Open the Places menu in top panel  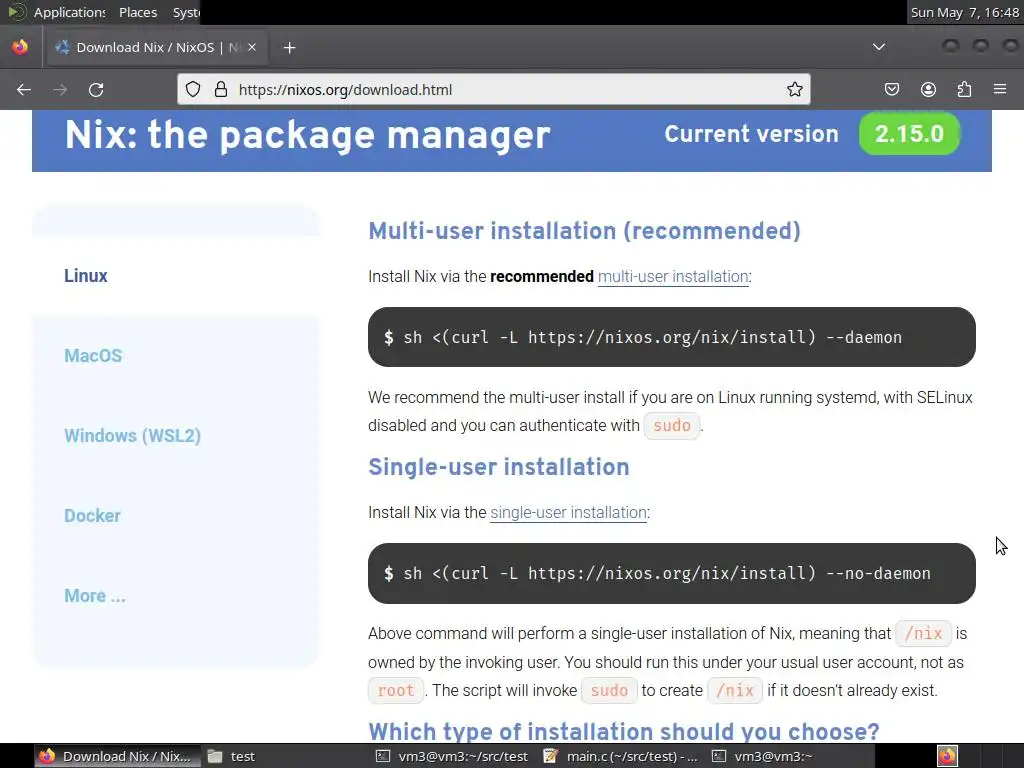(138, 12)
